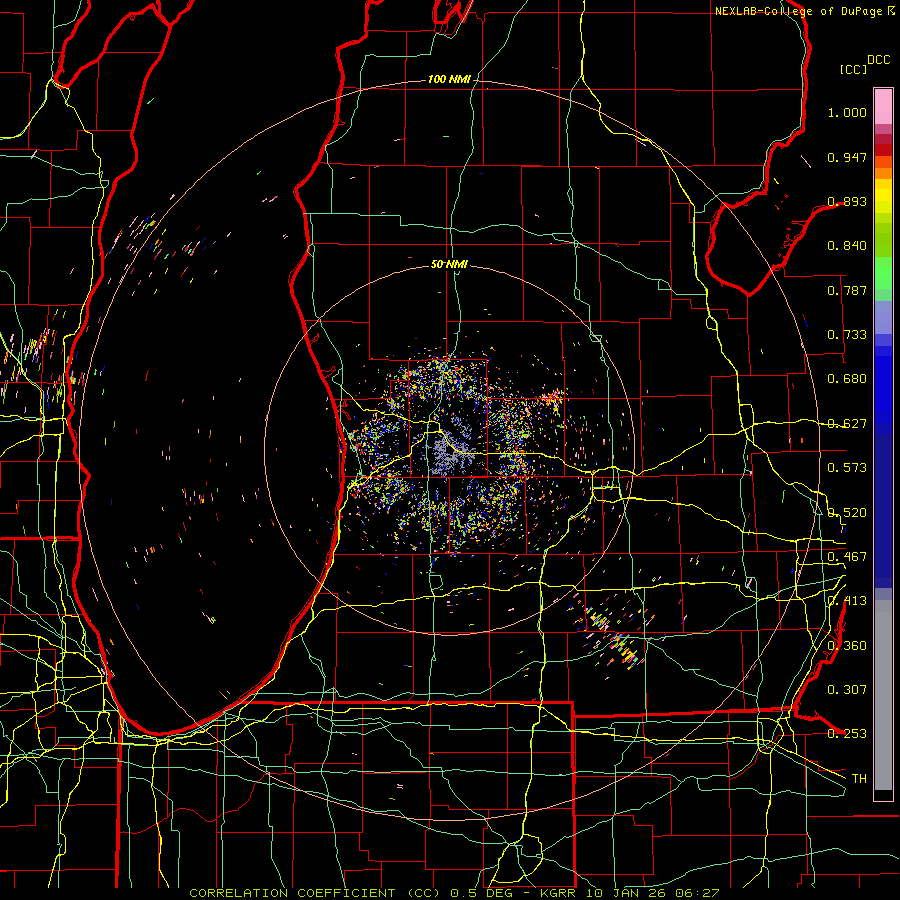Viewport: 900px width, 900px height.
Task: Click the 0.360 color scale value
Action: 847,646
